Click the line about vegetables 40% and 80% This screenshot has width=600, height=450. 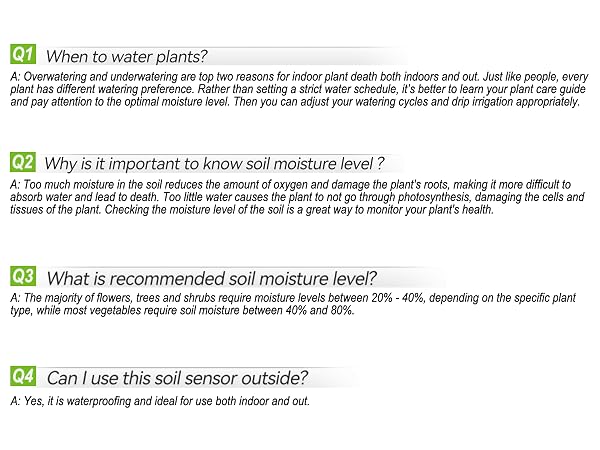[x=183, y=310]
